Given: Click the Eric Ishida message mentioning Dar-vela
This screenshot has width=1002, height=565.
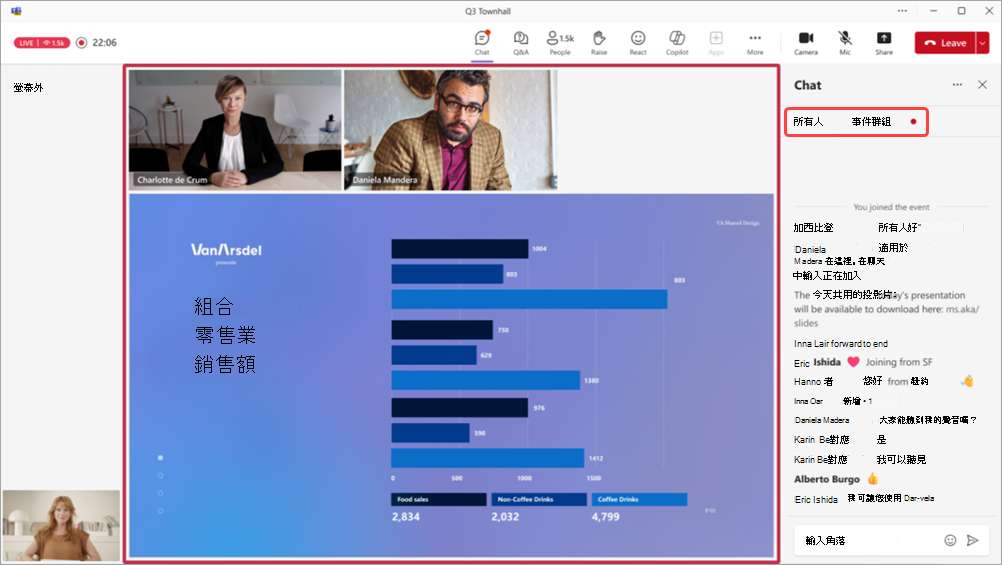Looking at the screenshot, I should pos(864,499).
